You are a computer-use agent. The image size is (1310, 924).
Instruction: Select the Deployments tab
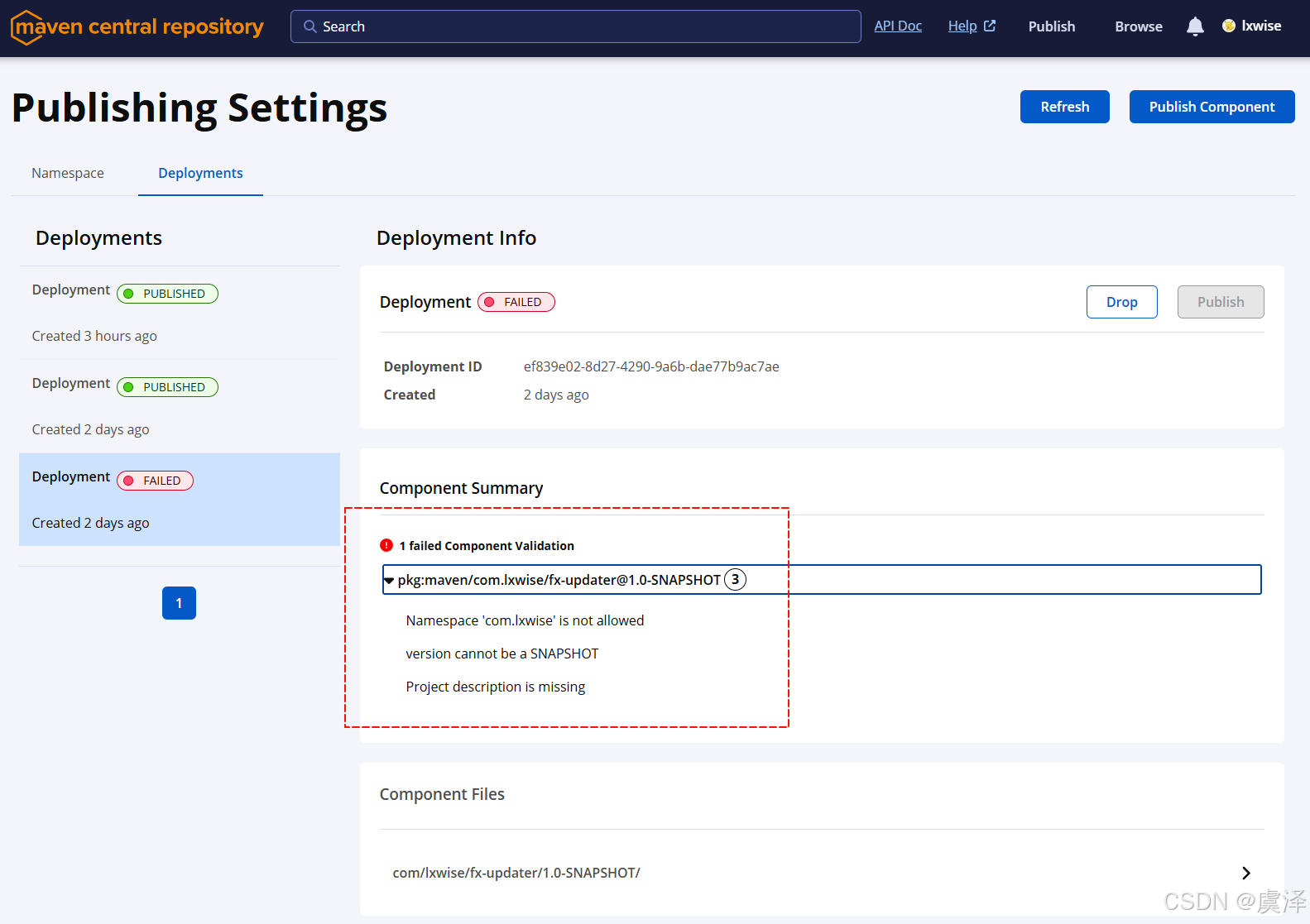tap(200, 173)
